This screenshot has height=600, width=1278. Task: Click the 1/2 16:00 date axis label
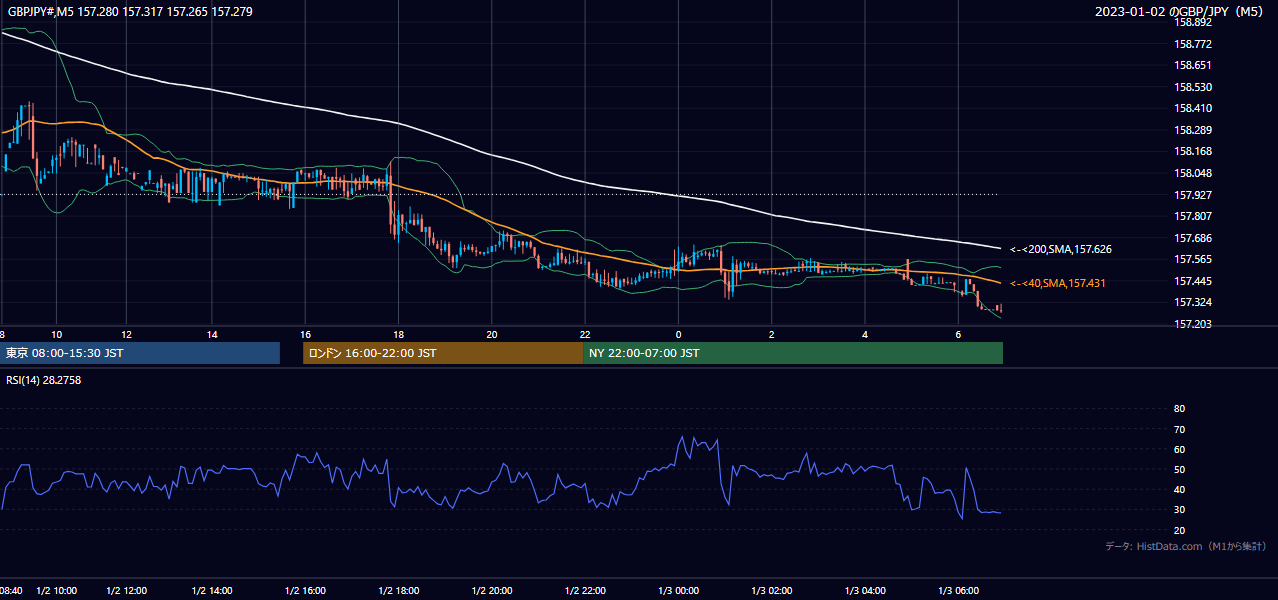tap(305, 591)
